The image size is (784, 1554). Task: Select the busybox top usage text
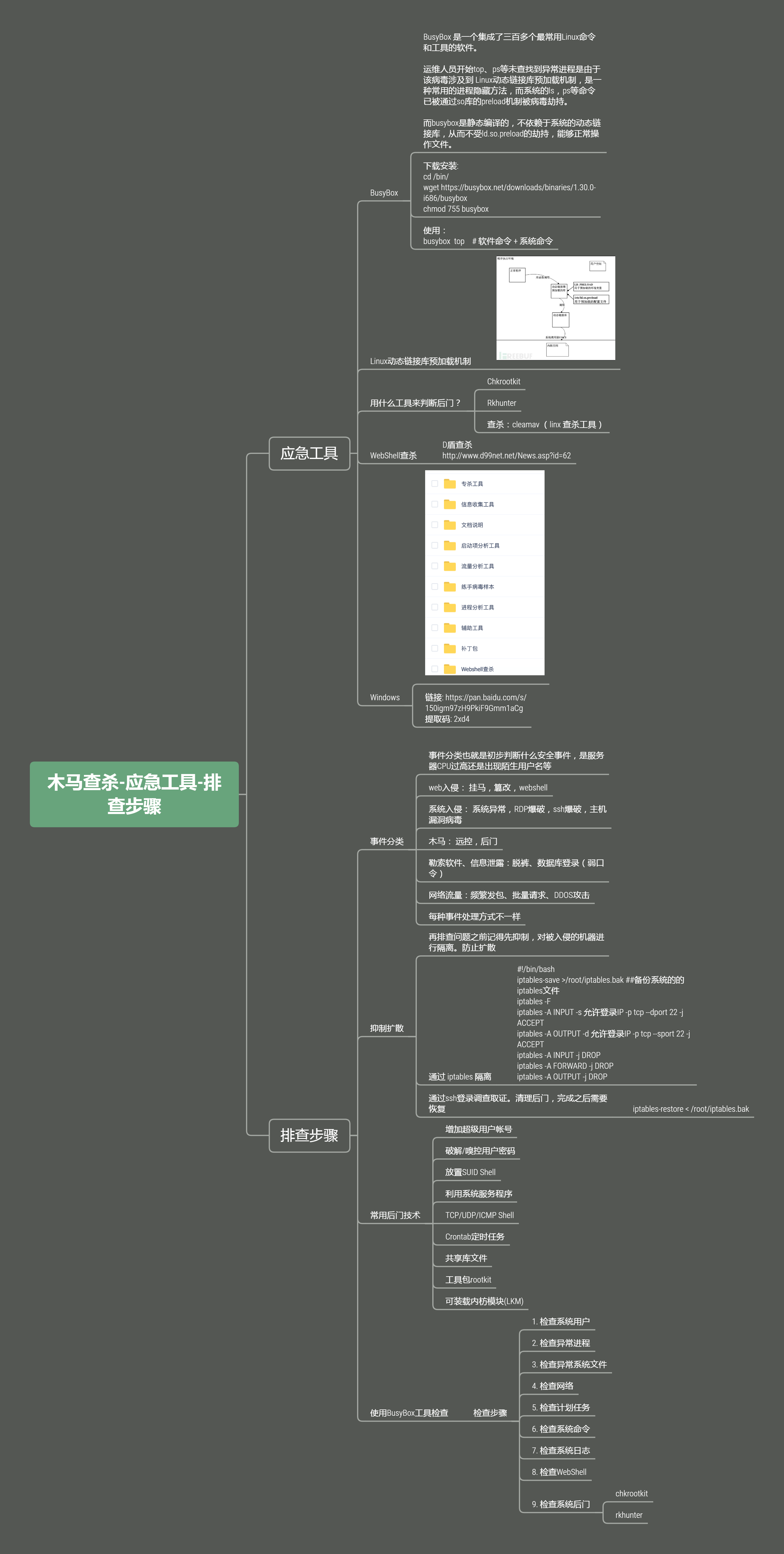coord(488,241)
